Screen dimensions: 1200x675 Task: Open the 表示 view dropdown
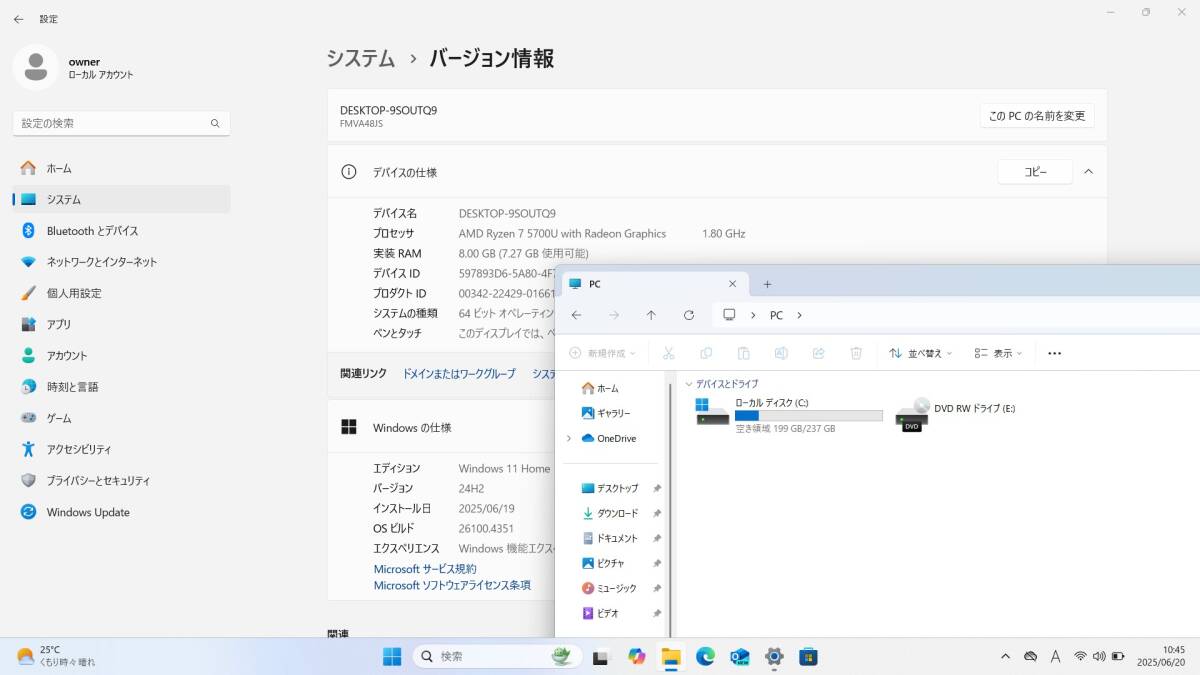(998, 353)
